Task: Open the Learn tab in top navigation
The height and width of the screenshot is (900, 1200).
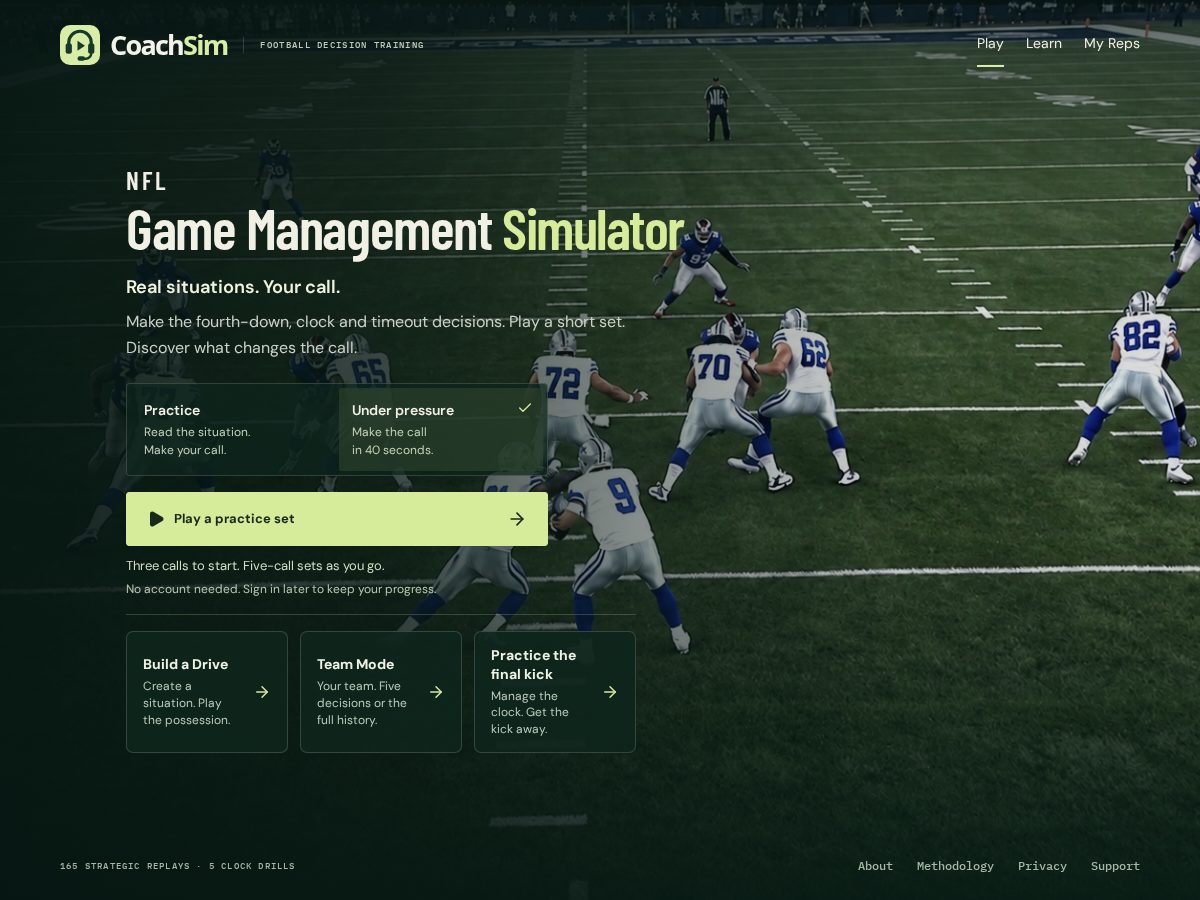Action: click(x=1044, y=44)
